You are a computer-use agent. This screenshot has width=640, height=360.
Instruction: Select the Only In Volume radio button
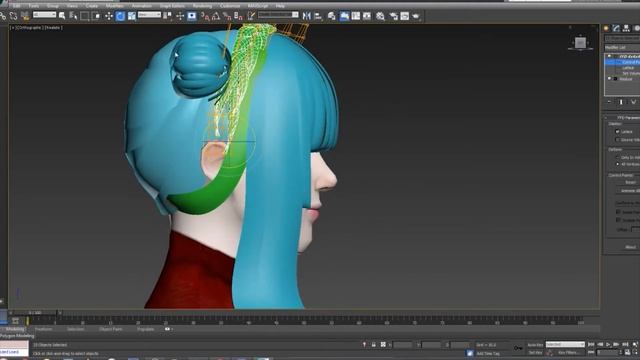(618, 158)
